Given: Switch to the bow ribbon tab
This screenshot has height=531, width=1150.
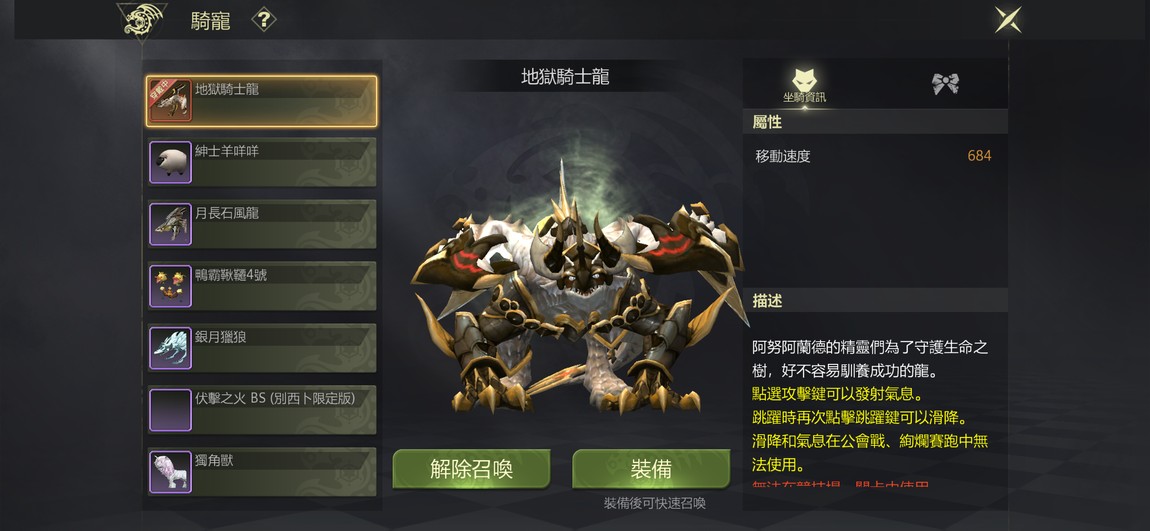Looking at the screenshot, I should 946,84.
